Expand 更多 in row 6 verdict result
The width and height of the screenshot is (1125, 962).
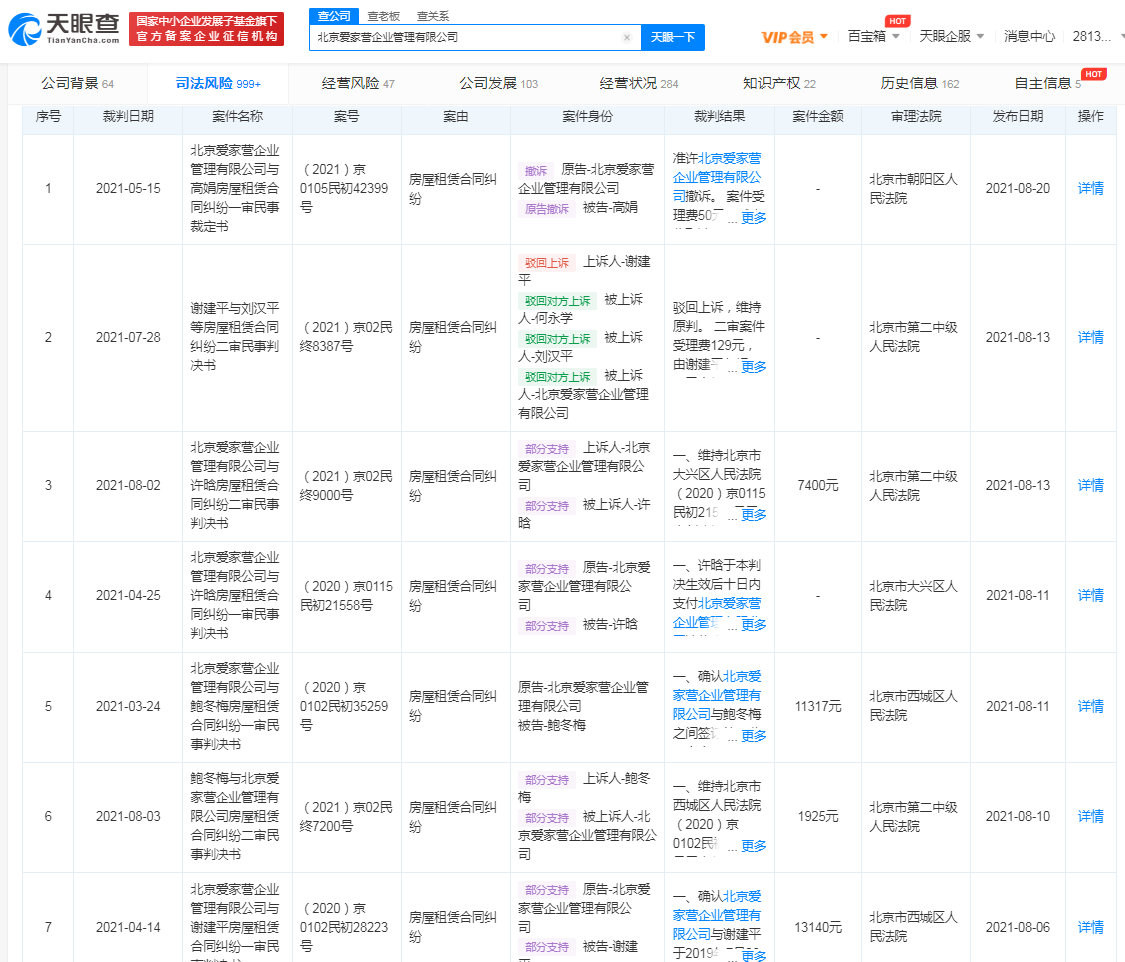click(x=753, y=846)
